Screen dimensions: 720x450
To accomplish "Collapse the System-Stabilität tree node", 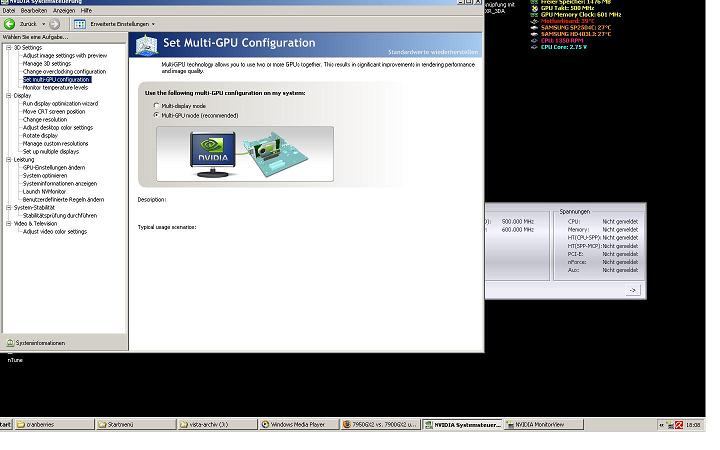I will [x=9, y=208].
